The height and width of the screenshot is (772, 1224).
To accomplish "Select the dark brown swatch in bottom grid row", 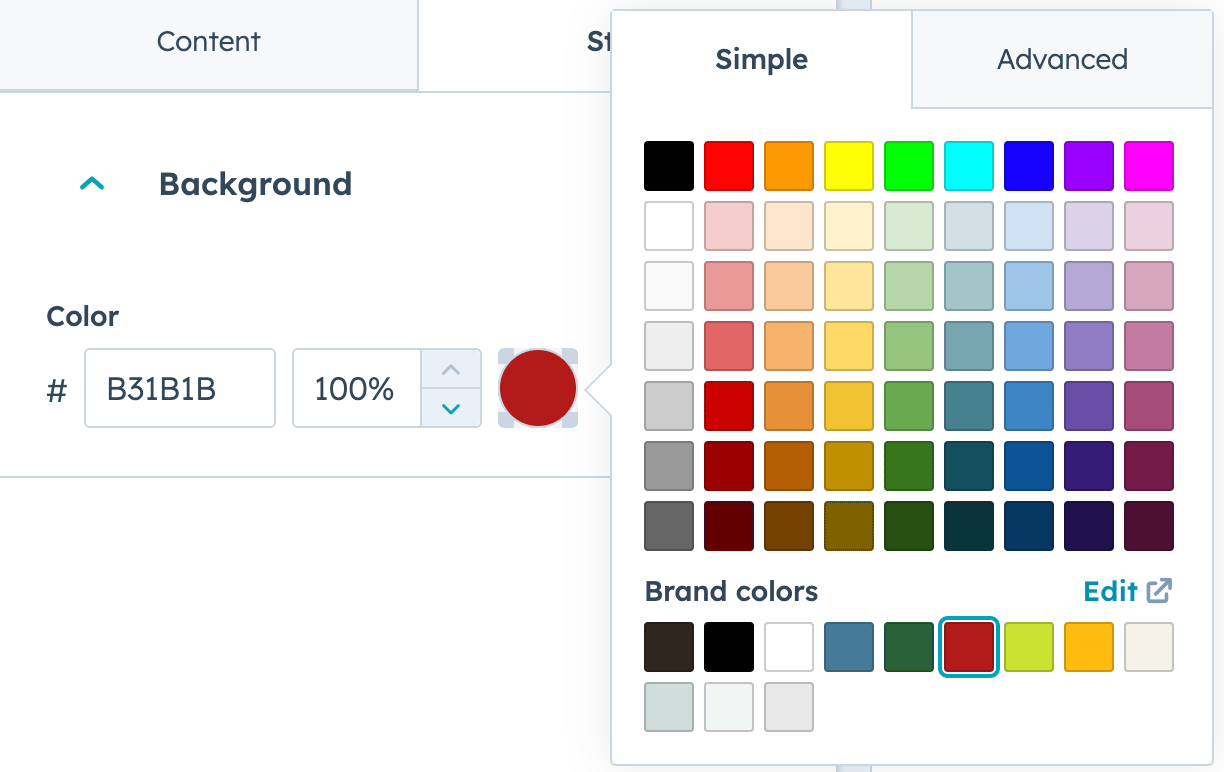I will [789, 526].
